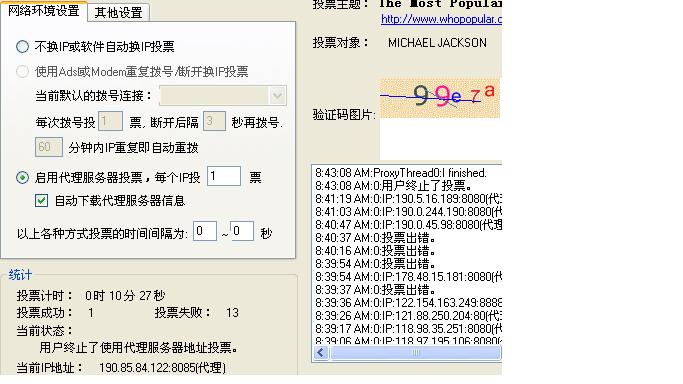Select 8:40:37 投票出错 log line
The height and width of the screenshot is (384, 683).
point(375,238)
